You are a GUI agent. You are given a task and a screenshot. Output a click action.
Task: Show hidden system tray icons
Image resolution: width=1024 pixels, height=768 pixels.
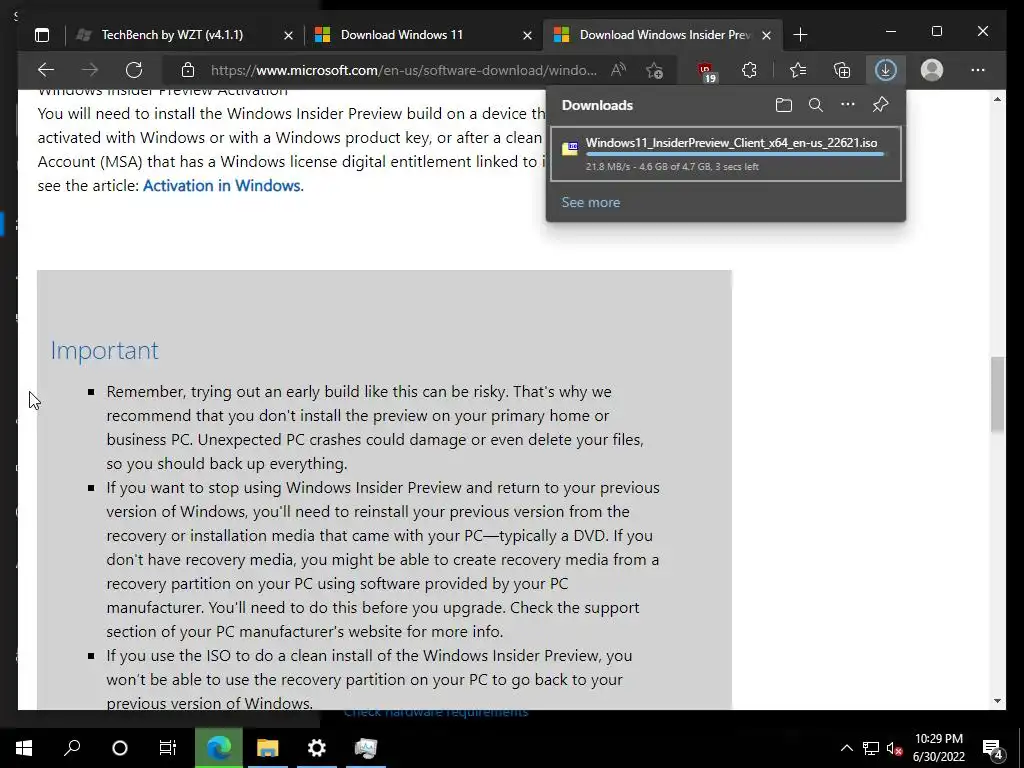[846, 748]
